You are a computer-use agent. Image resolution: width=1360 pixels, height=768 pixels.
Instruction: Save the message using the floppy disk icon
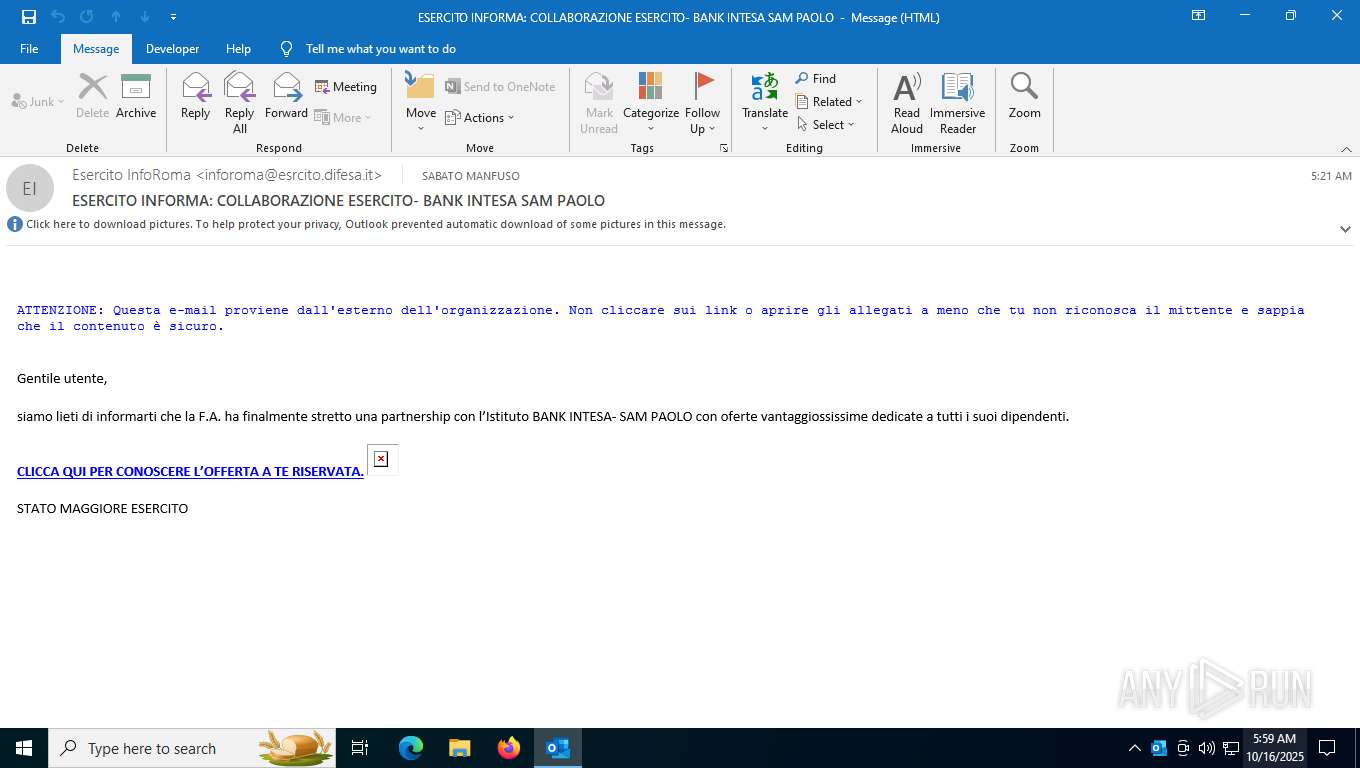coord(29,16)
